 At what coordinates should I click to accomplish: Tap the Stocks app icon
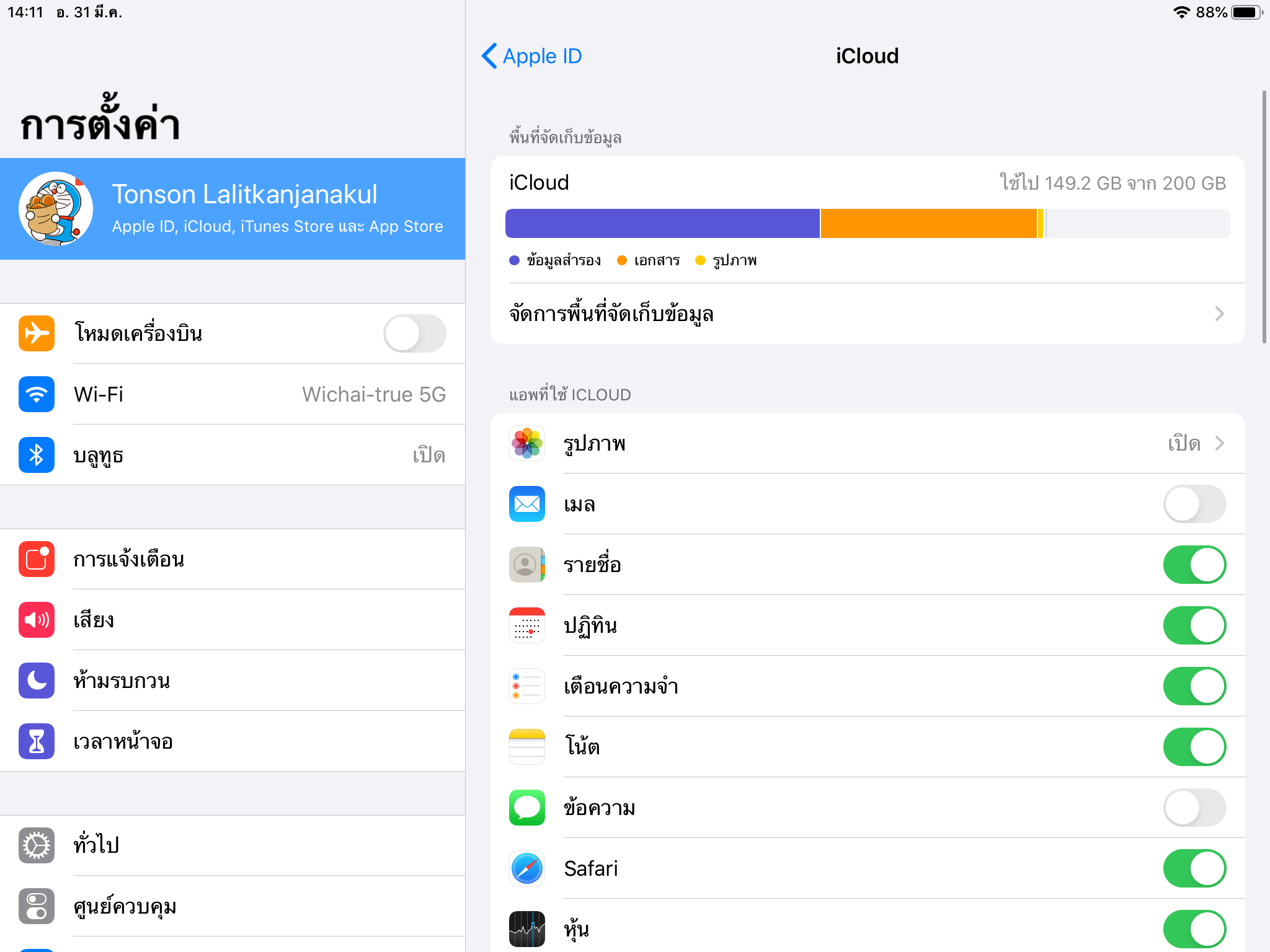pyautogui.click(x=527, y=929)
